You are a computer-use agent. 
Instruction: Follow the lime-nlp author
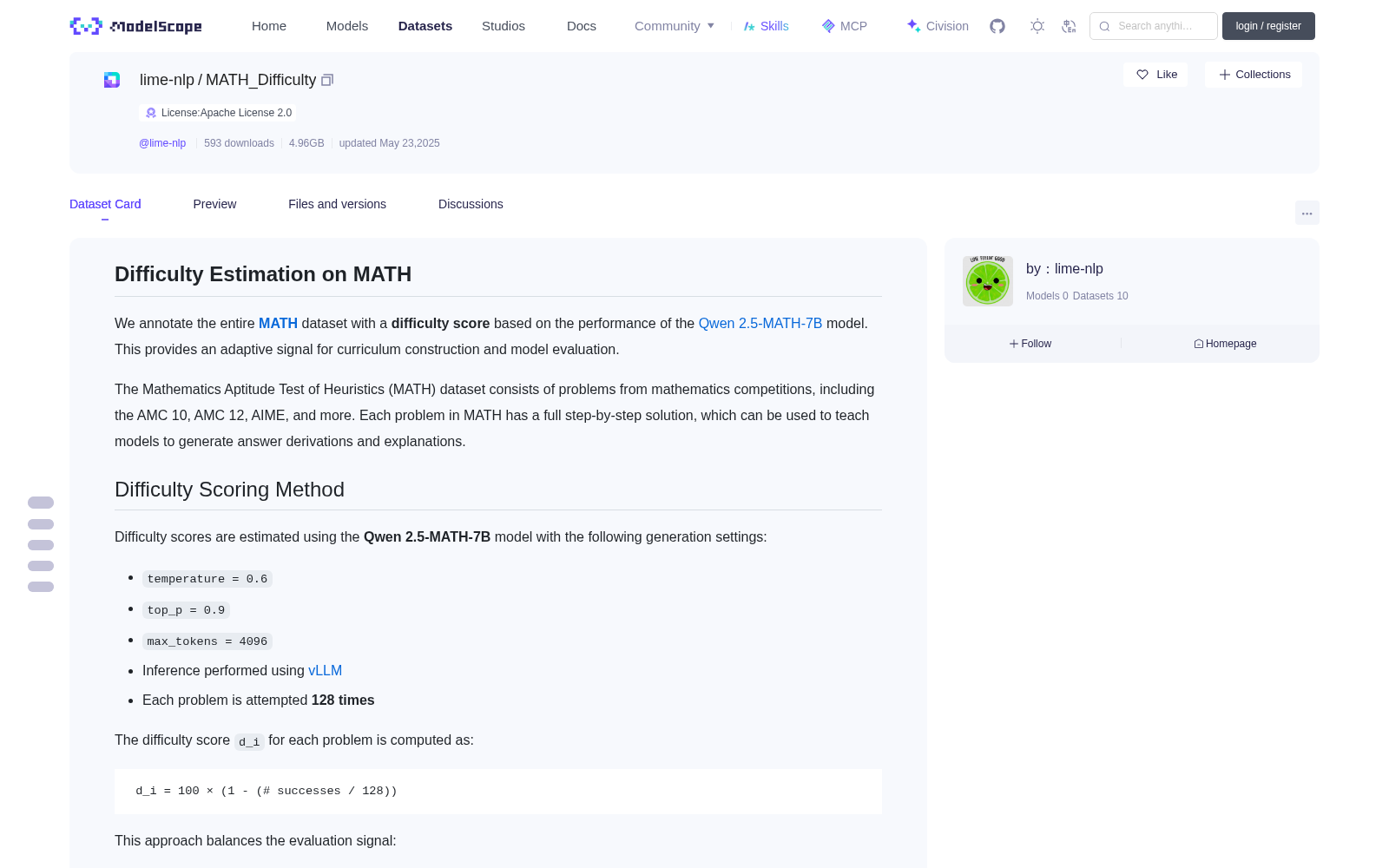coord(1030,344)
